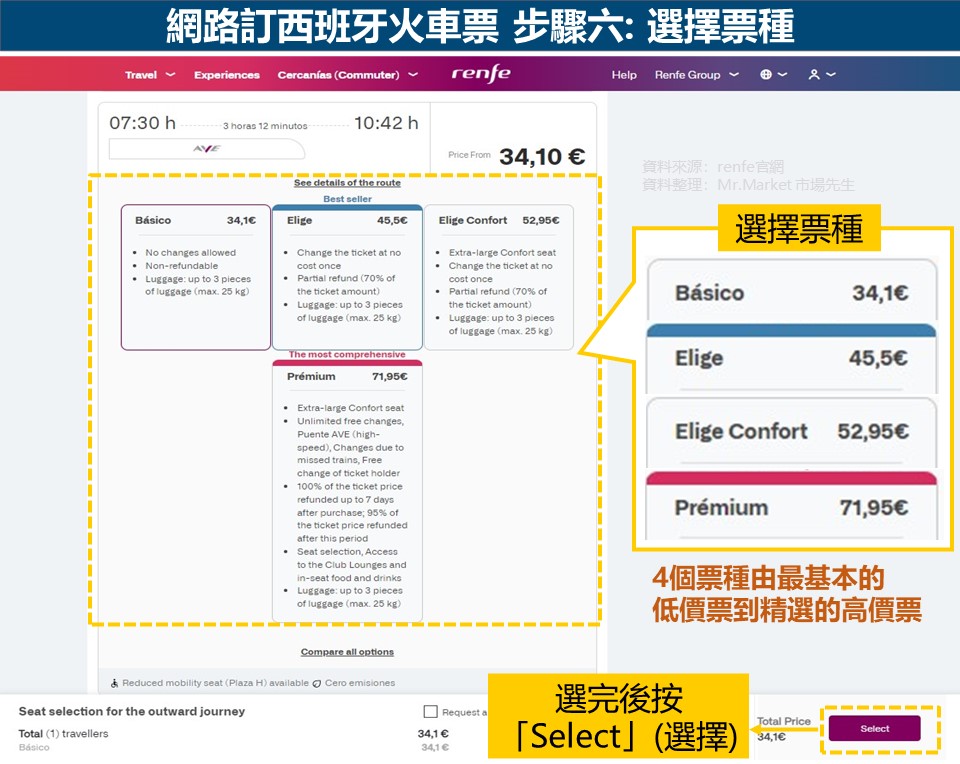Click the reduced mobility wheelchair icon
Image resolution: width=960 pixels, height=764 pixels.
tap(114, 683)
